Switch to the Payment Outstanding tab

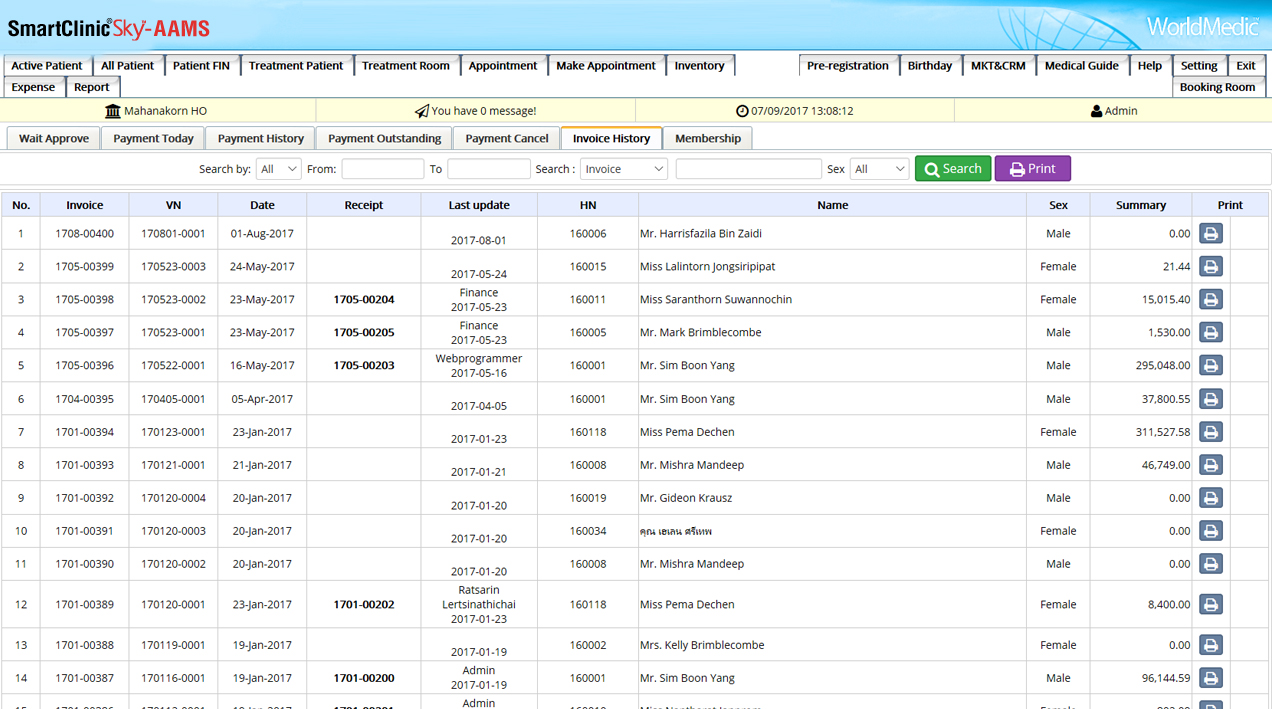point(384,138)
